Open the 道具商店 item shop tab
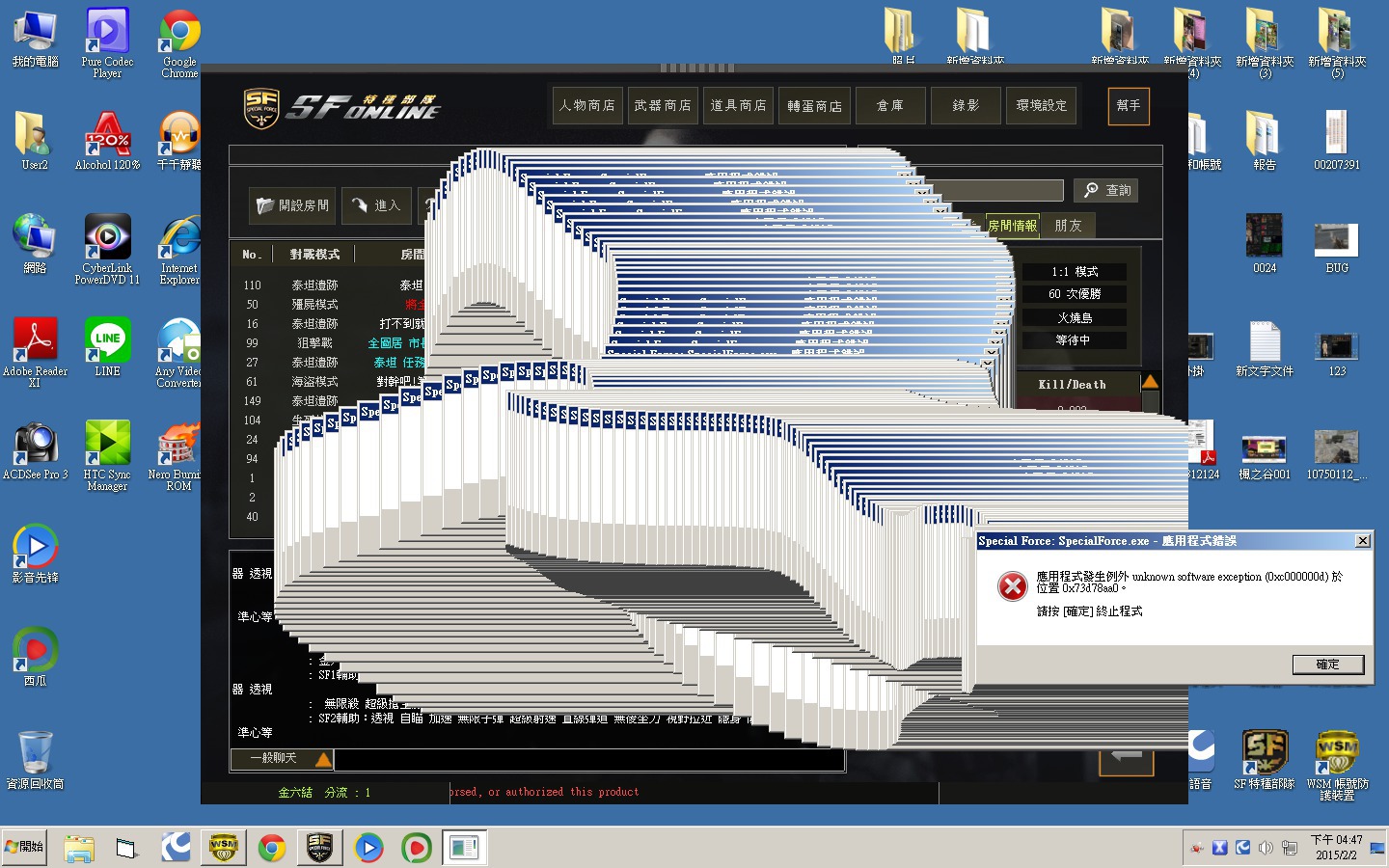Screen dimensions: 1389x868 pos(738,106)
